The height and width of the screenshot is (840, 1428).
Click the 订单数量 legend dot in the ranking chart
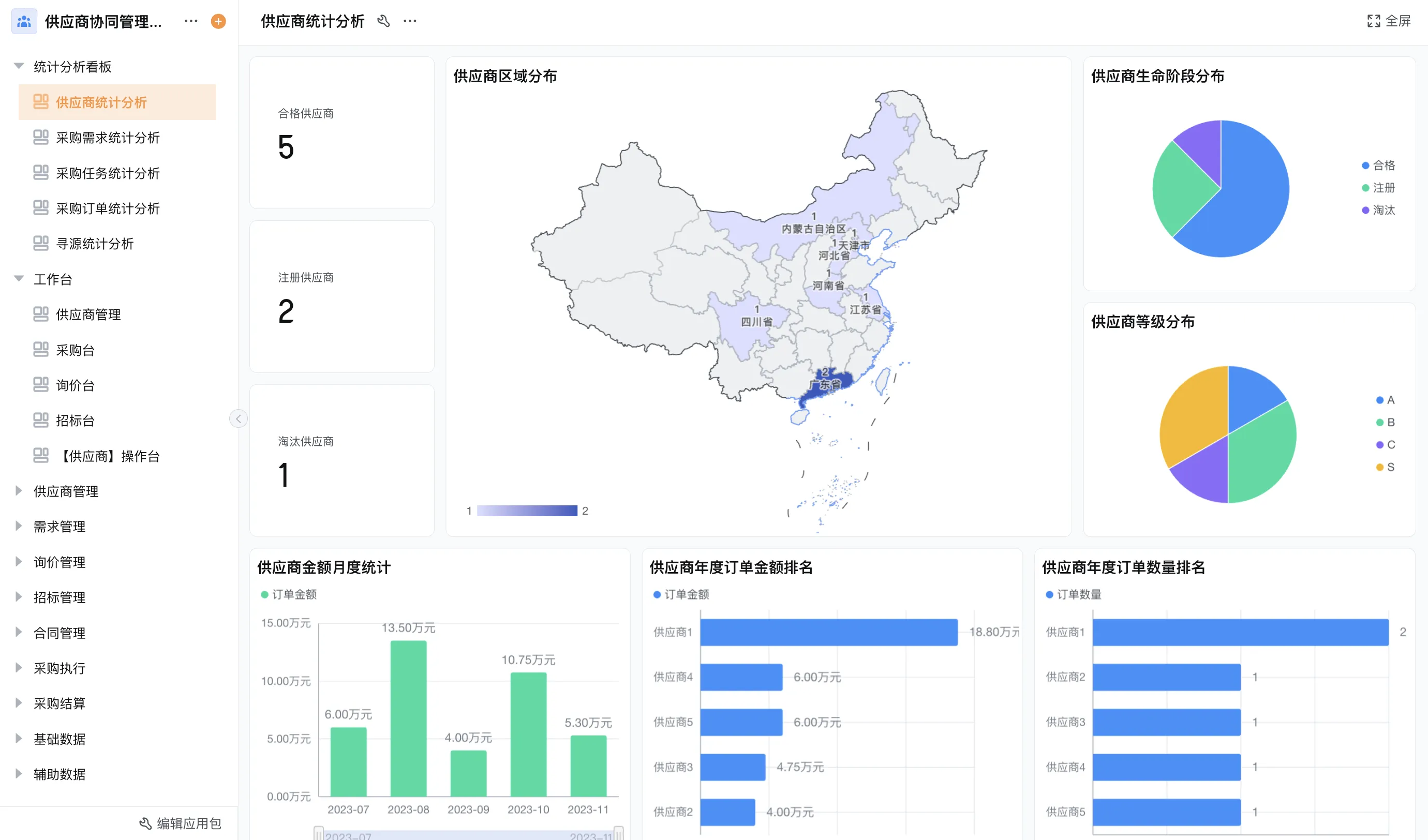pos(1049,594)
